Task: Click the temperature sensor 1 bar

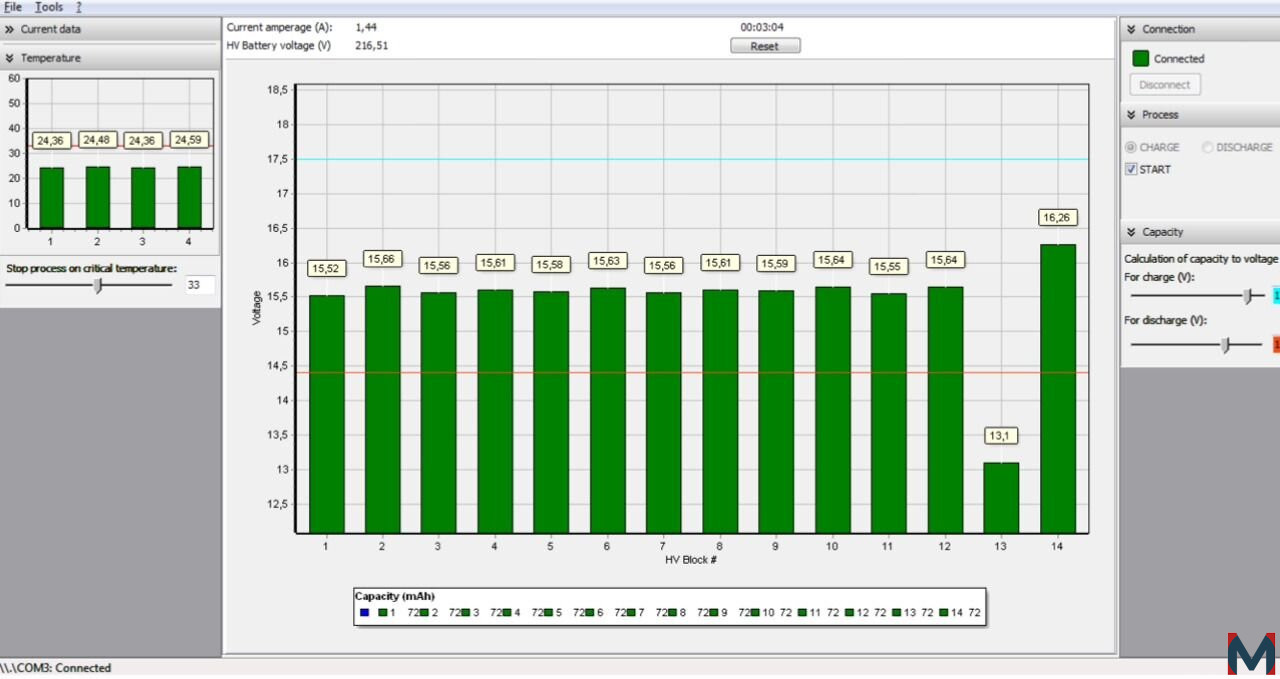Action: click(x=51, y=198)
